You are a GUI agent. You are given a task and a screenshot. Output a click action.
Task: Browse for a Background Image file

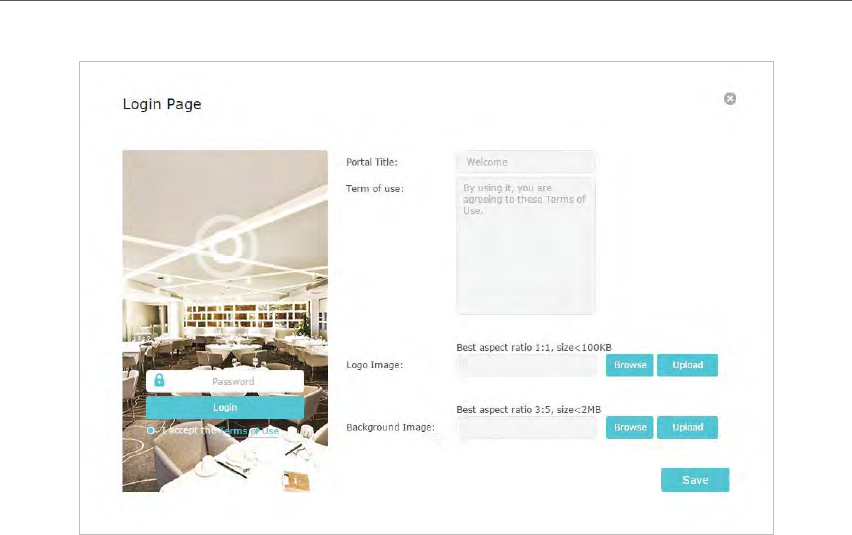click(630, 427)
